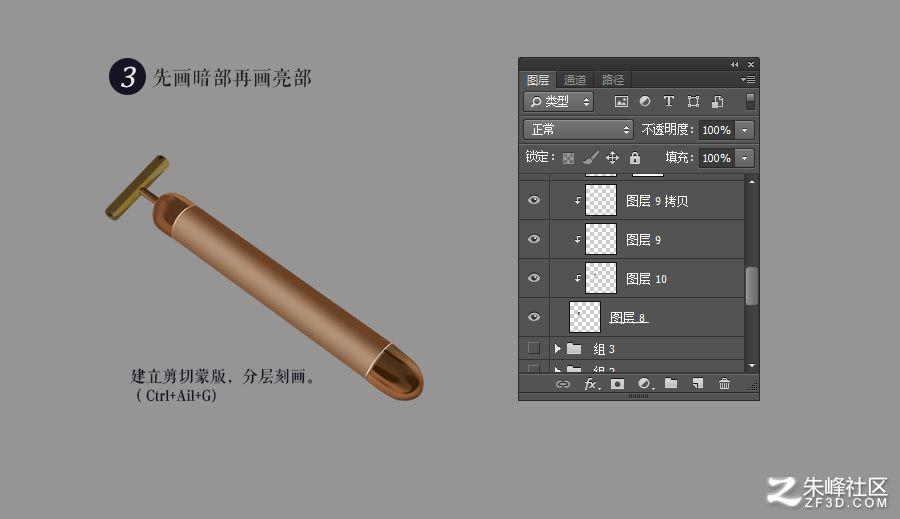Open the fill slider dropdown arrow
The image size is (900, 519).
click(744, 158)
